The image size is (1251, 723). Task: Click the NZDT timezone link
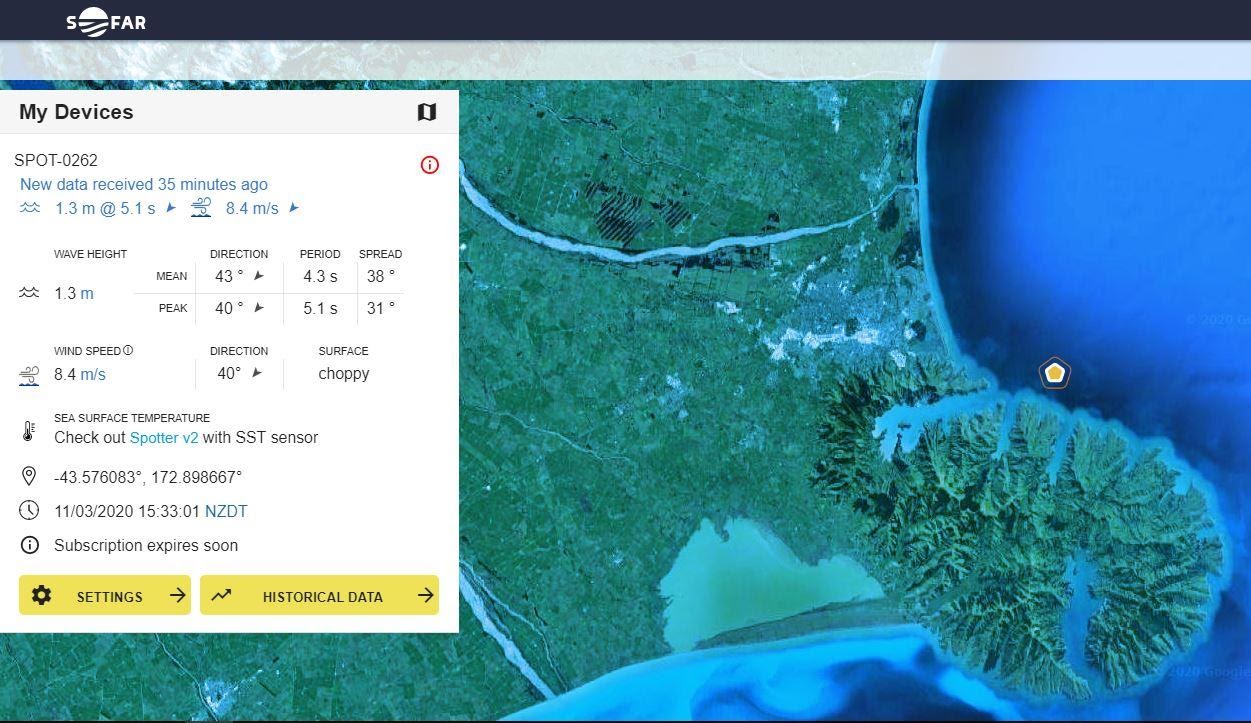[226, 510]
